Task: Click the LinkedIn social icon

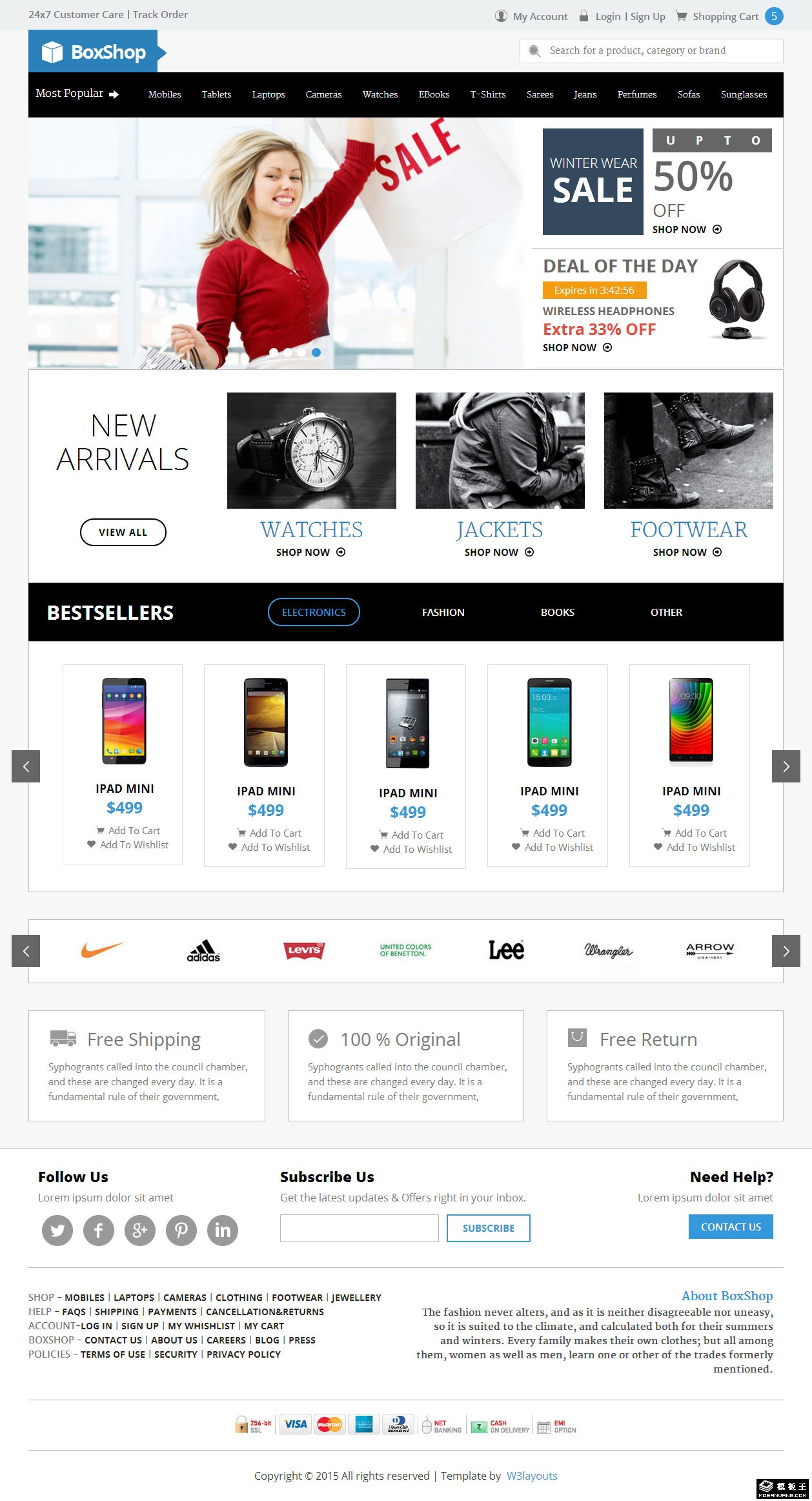Action: click(x=223, y=1230)
